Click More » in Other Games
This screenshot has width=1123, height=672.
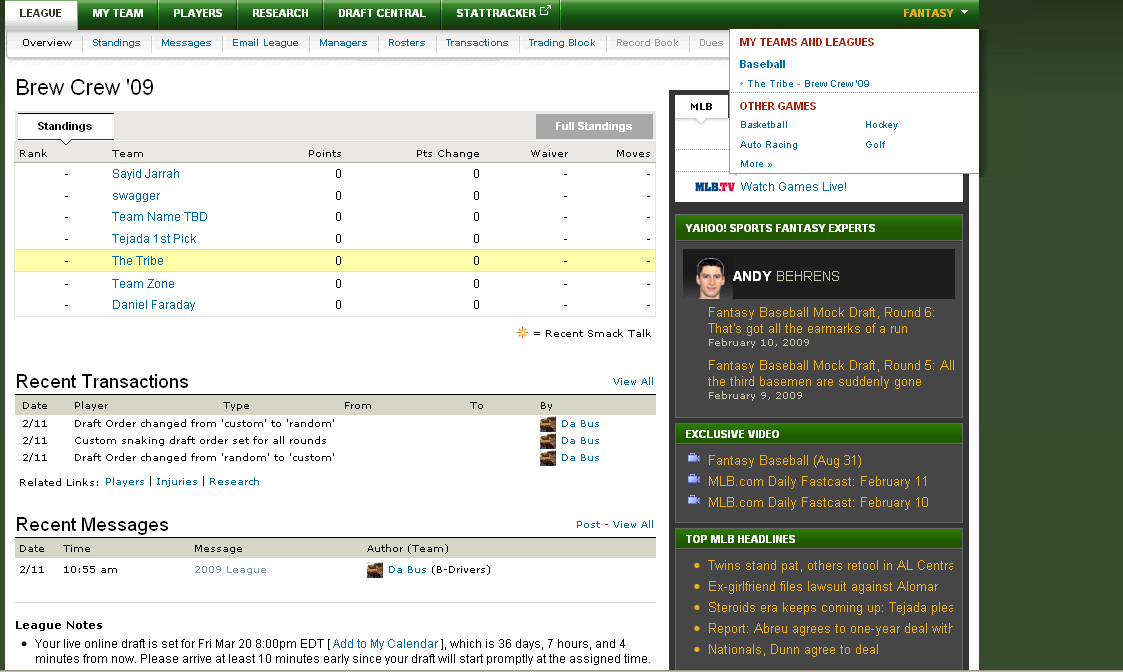(x=756, y=164)
